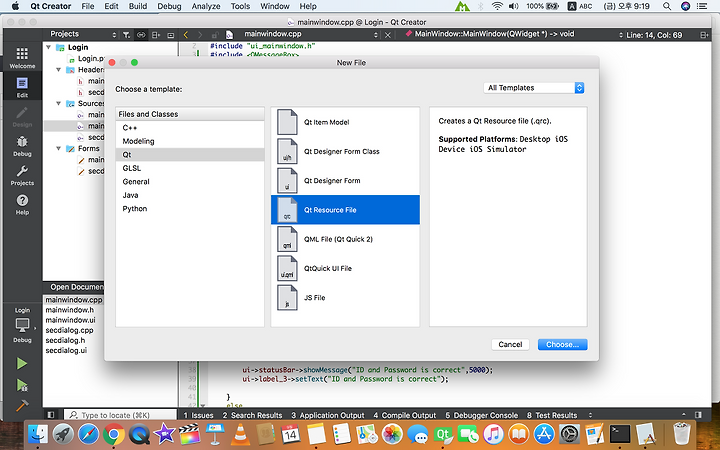
Task: Collapse the Login project tree node
Action: (x=49, y=47)
